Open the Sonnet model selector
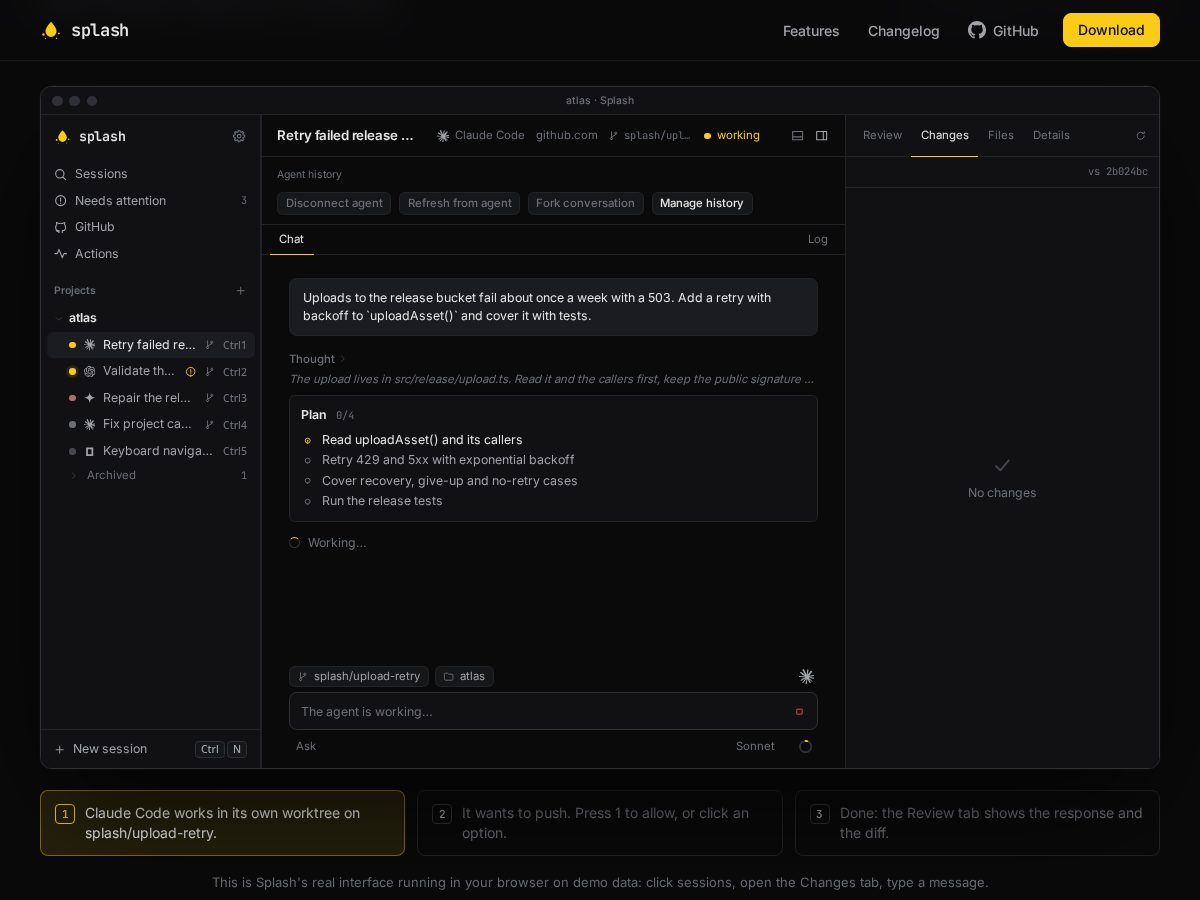The height and width of the screenshot is (900, 1200). coord(755,746)
